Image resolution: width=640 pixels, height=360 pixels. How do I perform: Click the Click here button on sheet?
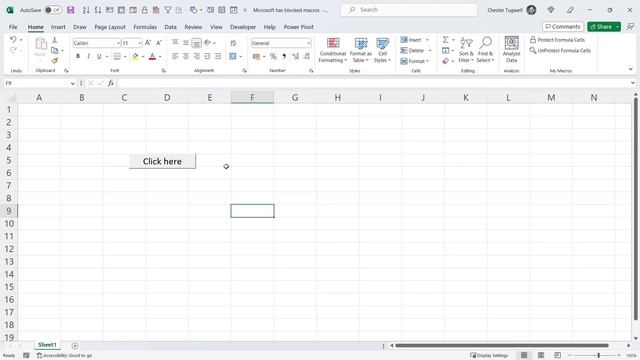click(162, 161)
